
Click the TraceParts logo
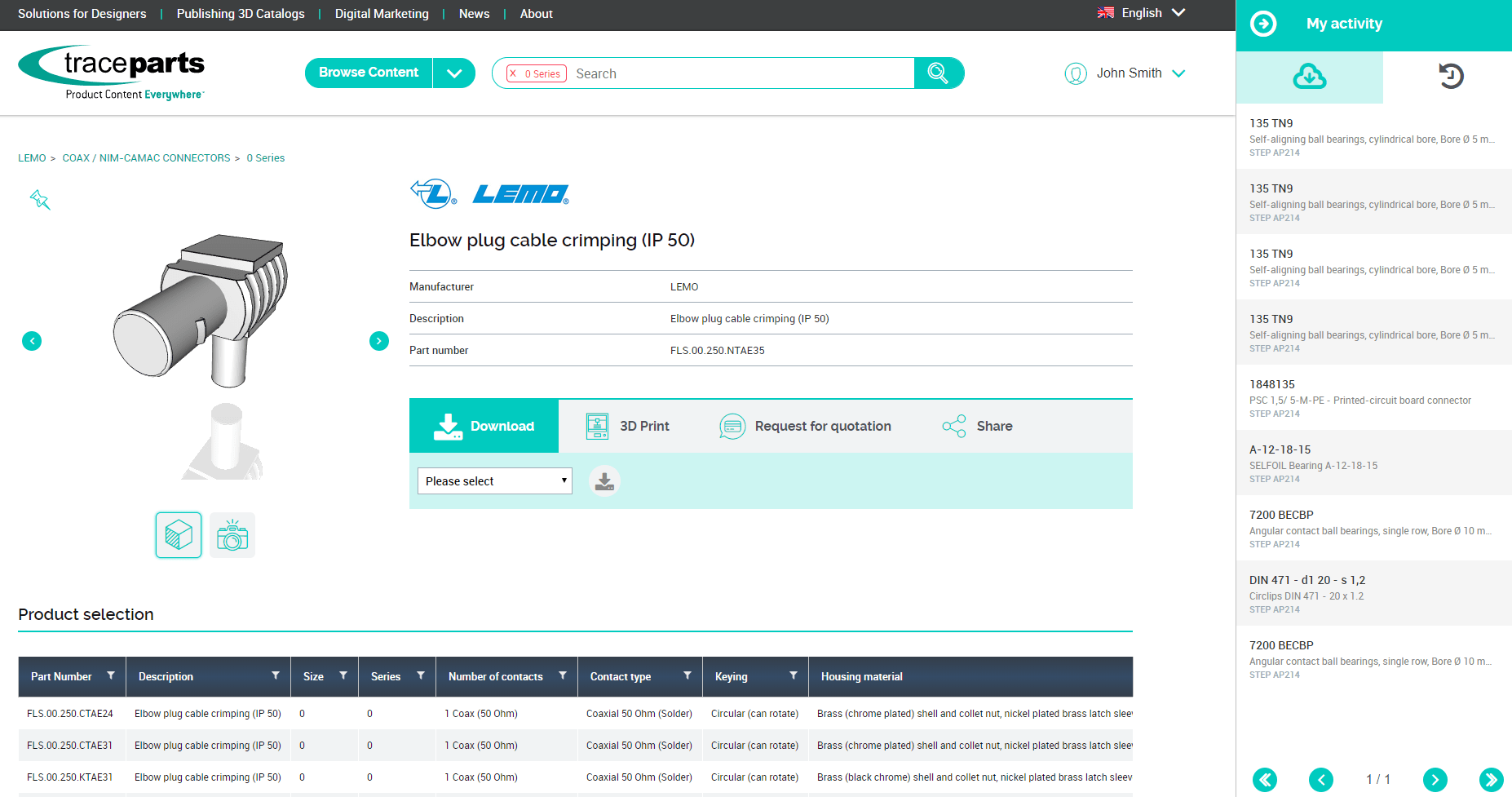click(112, 72)
